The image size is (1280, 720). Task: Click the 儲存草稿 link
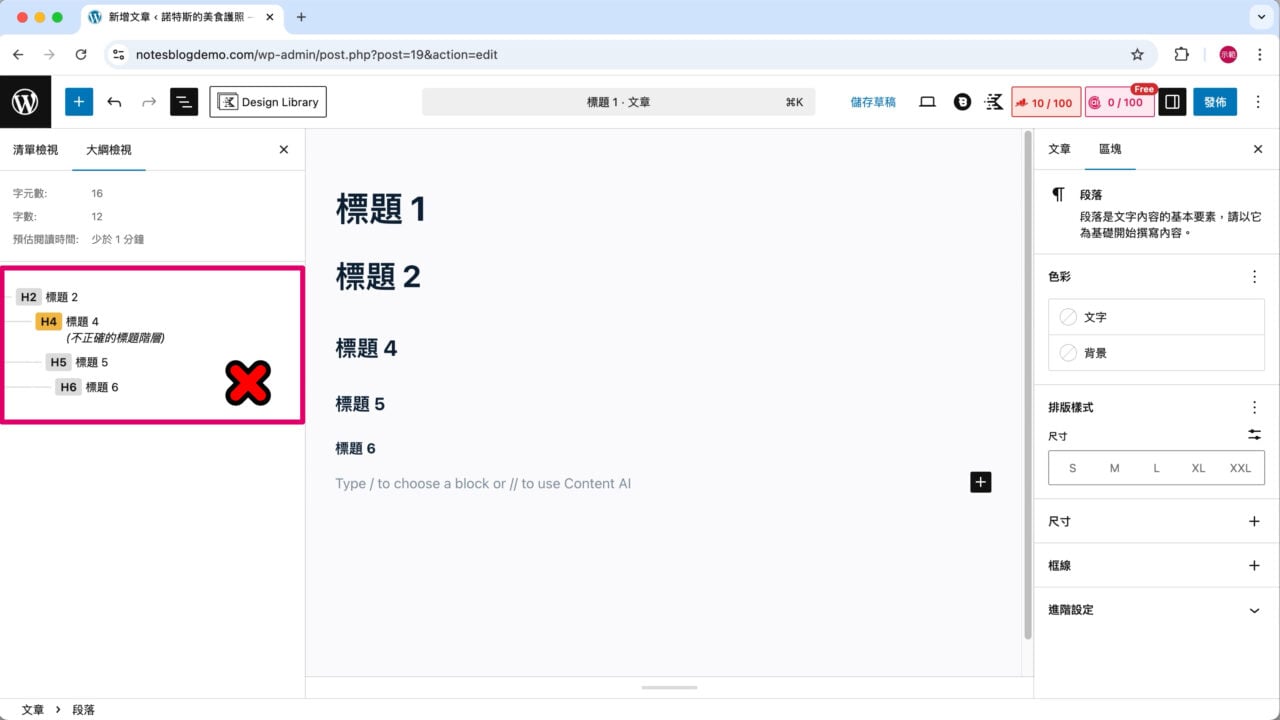tap(872, 101)
